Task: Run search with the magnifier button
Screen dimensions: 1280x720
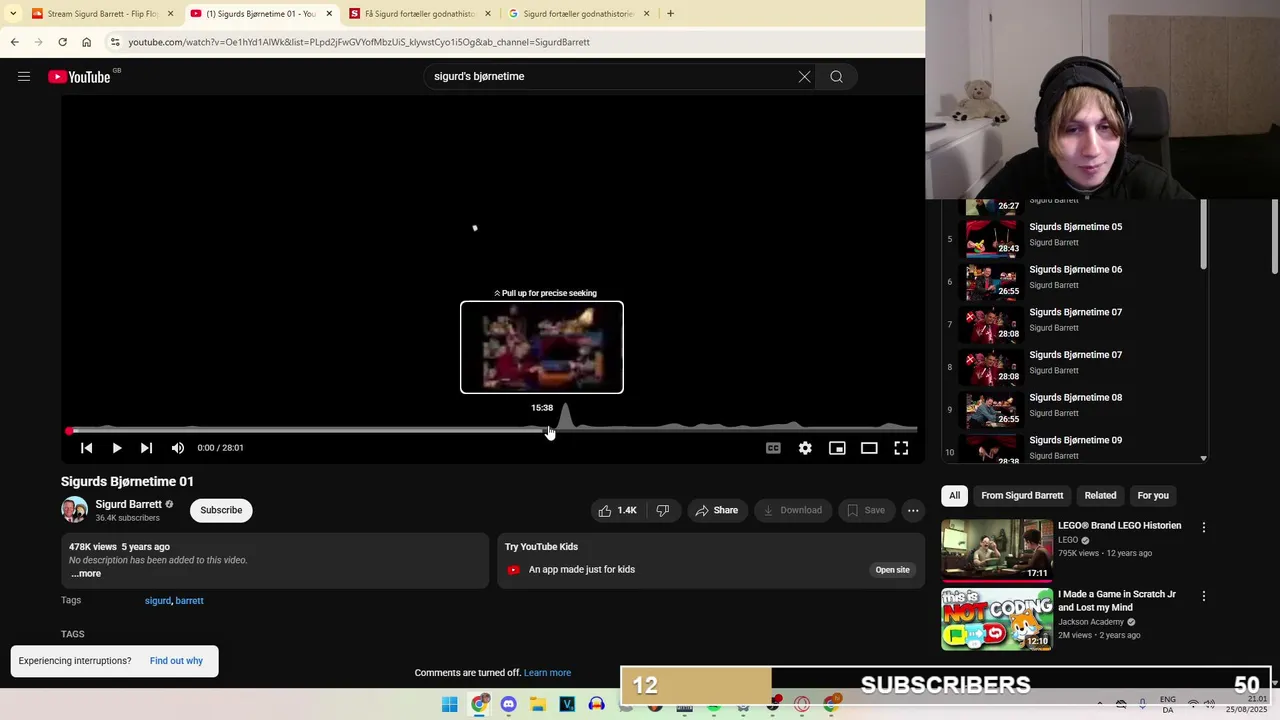Action: [x=836, y=76]
